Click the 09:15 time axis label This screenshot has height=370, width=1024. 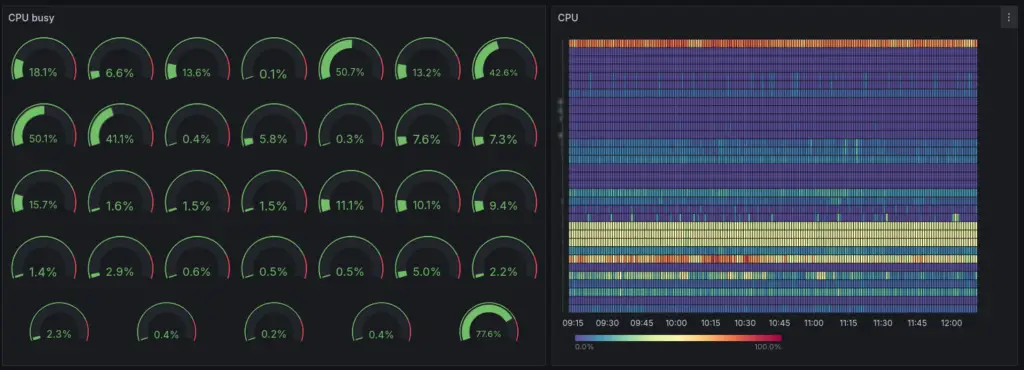(x=573, y=323)
